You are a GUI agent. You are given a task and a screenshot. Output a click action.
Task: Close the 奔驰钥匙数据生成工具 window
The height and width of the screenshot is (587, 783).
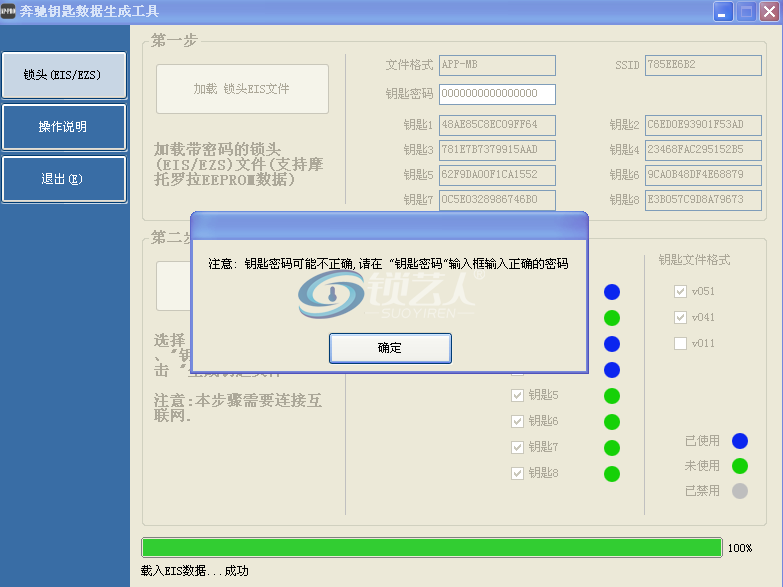(769, 11)
